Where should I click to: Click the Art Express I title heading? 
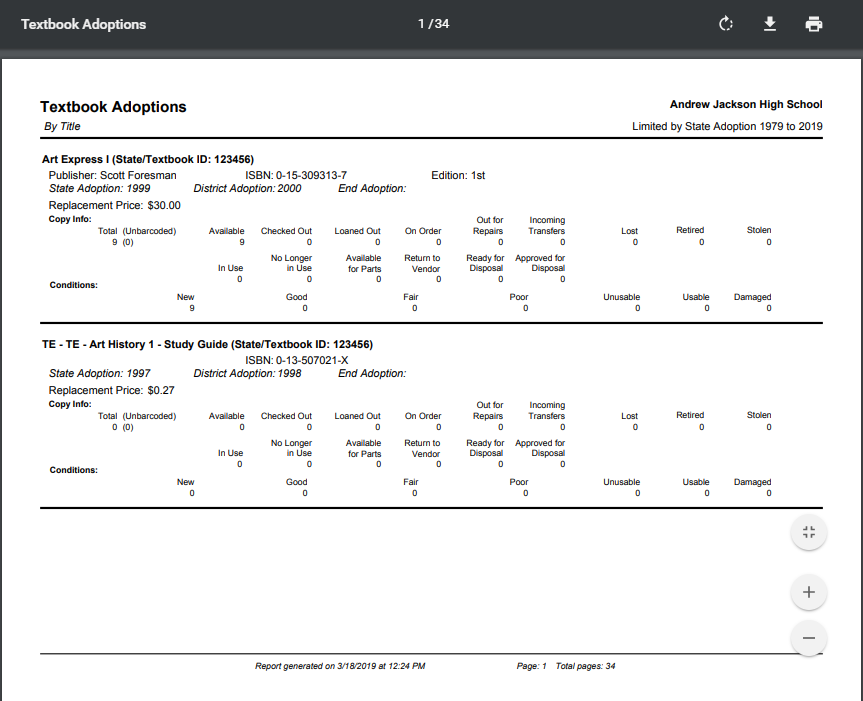click(145, 160)
